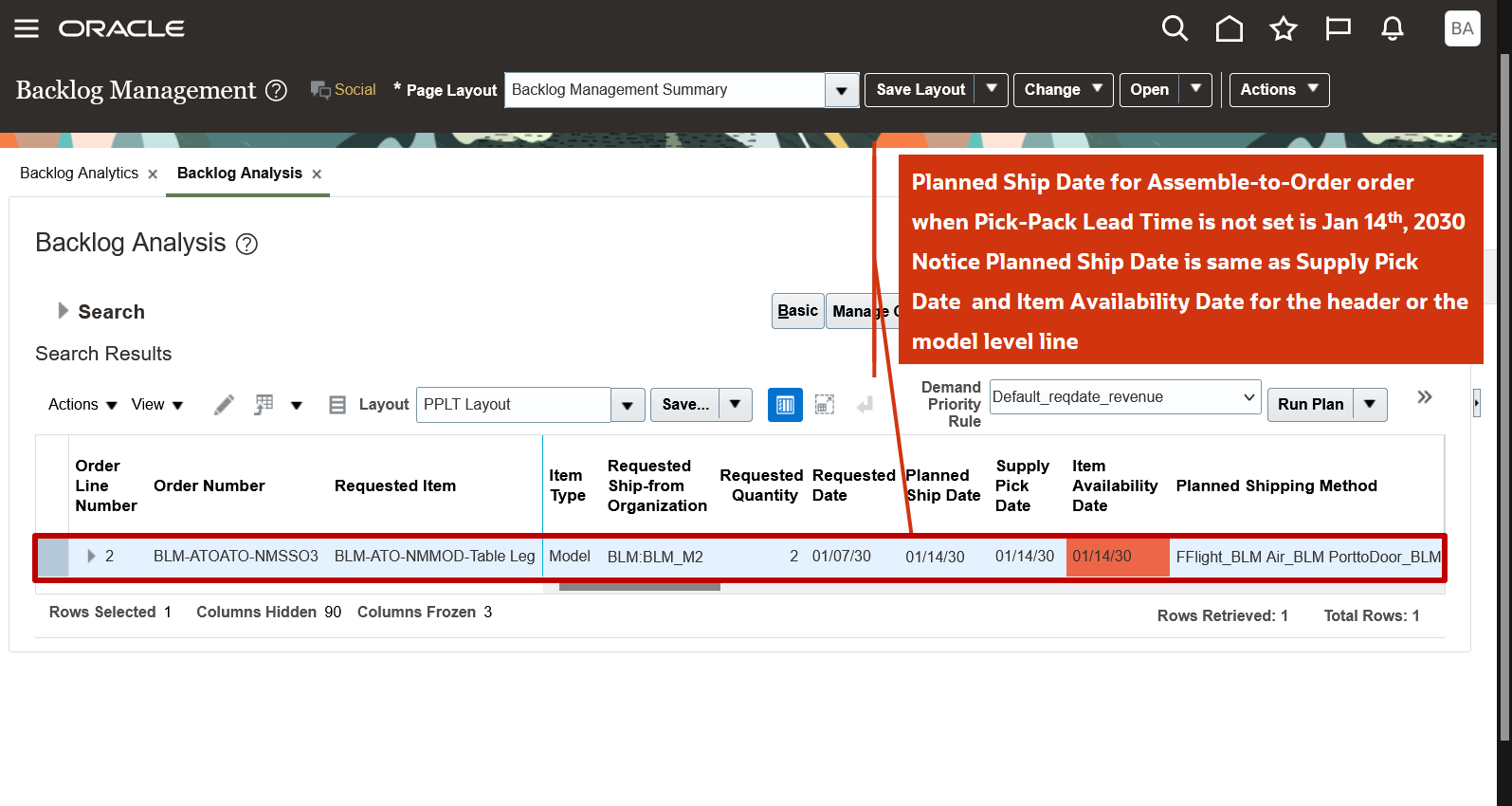Open Favorites star icon

1284,28
